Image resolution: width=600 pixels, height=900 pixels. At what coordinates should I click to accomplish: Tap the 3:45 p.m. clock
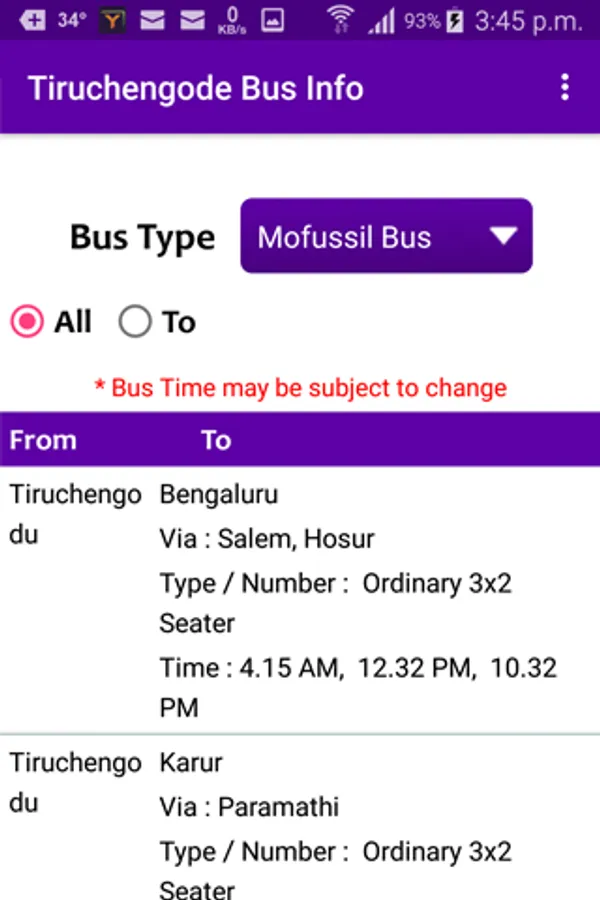click(x=529, y=21)
